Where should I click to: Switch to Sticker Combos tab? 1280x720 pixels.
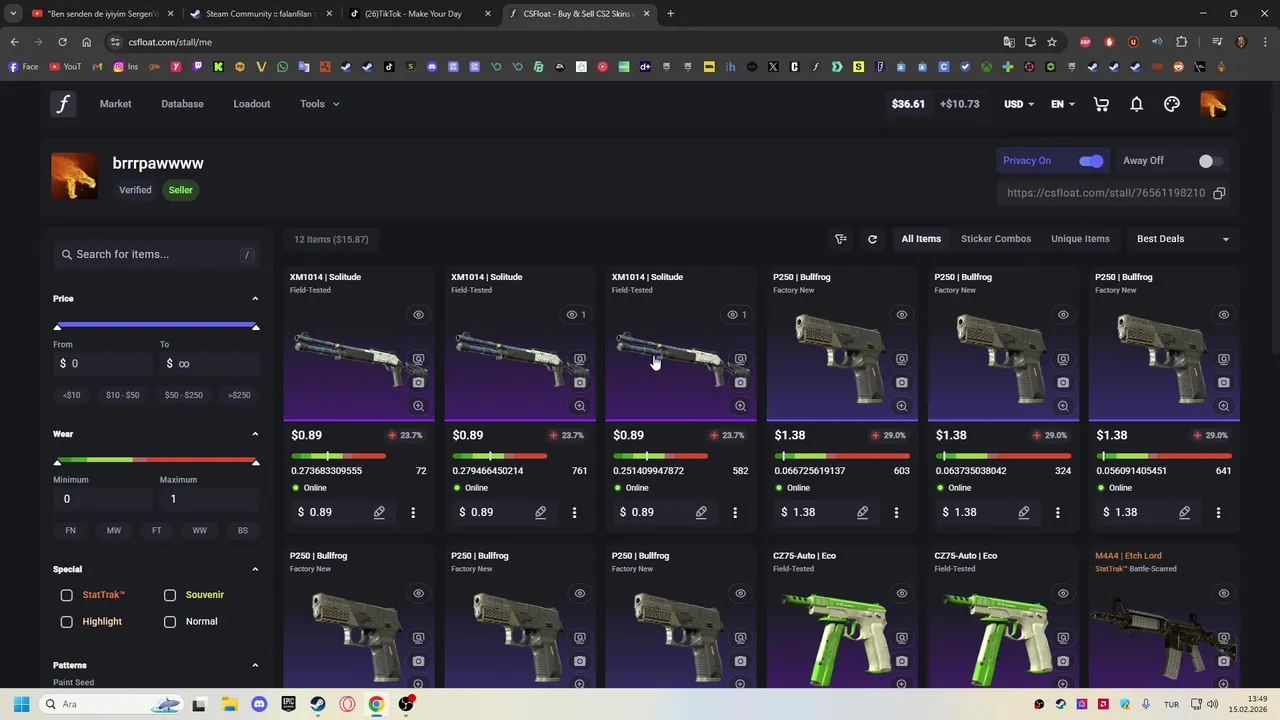[996, 239]
